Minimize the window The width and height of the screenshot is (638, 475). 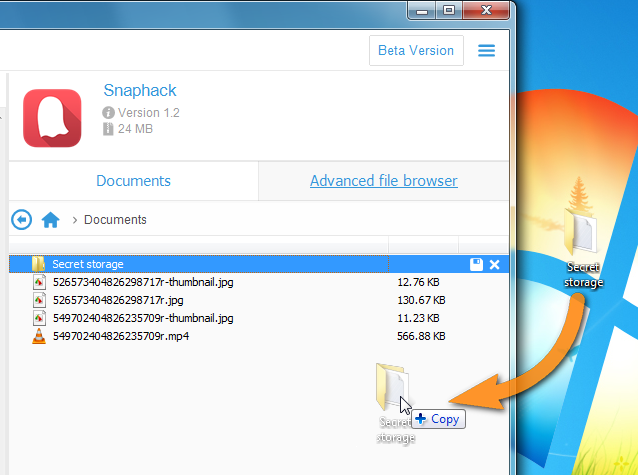[422, 11]
